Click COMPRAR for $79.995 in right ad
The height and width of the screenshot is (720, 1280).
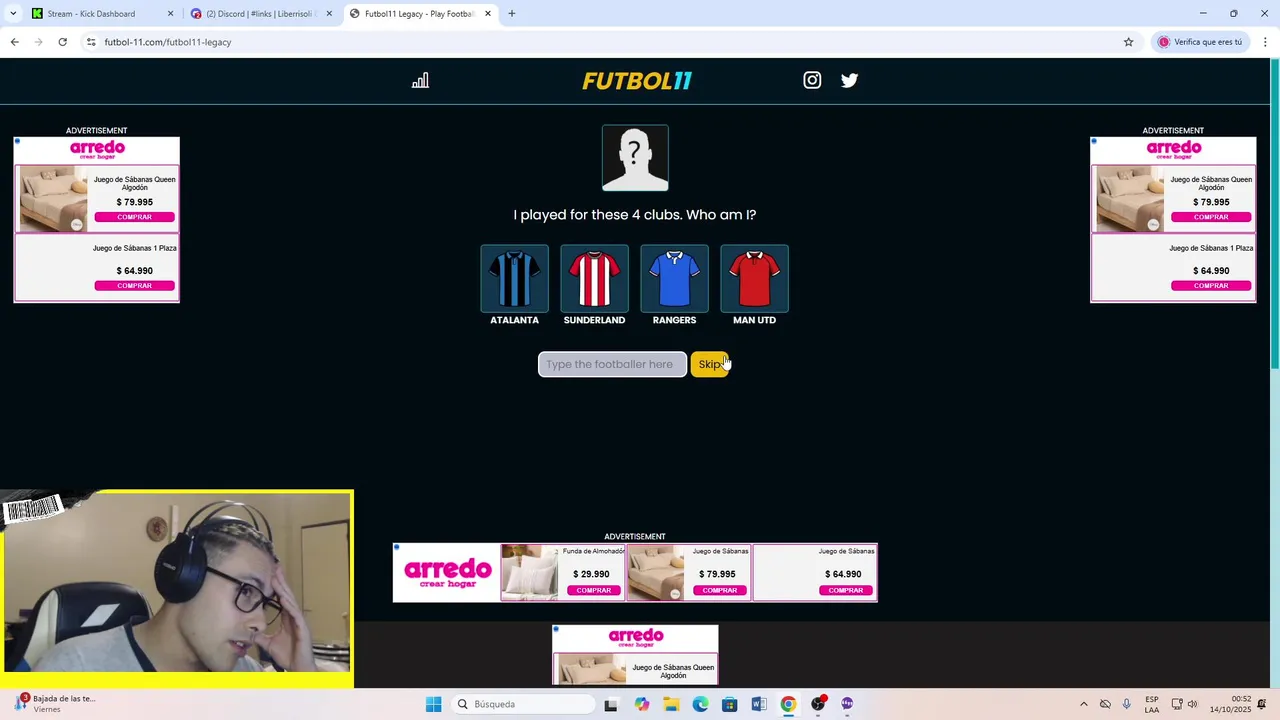pos(1211,217)
